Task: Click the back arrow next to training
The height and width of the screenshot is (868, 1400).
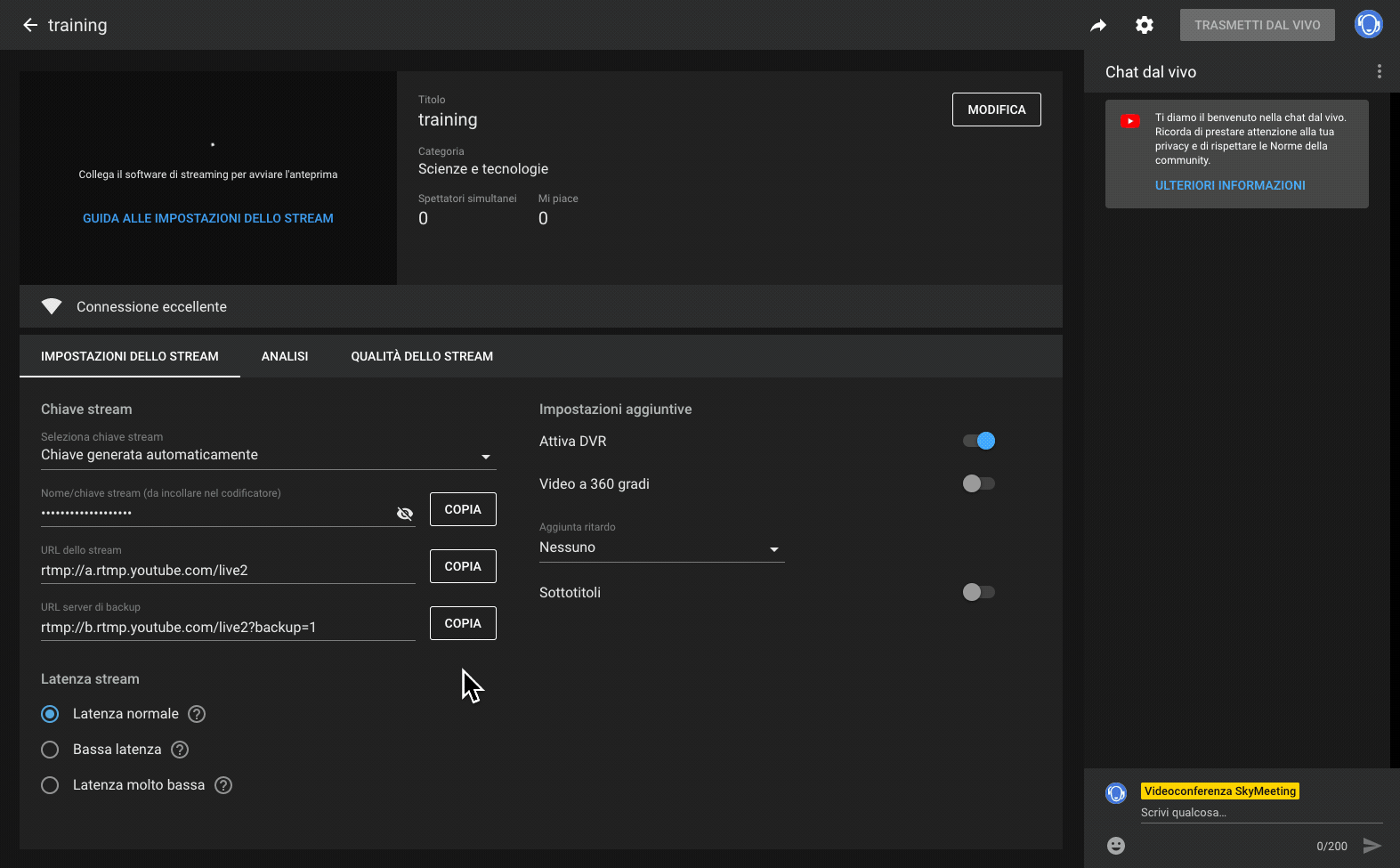Action: (x=30, y=25)
